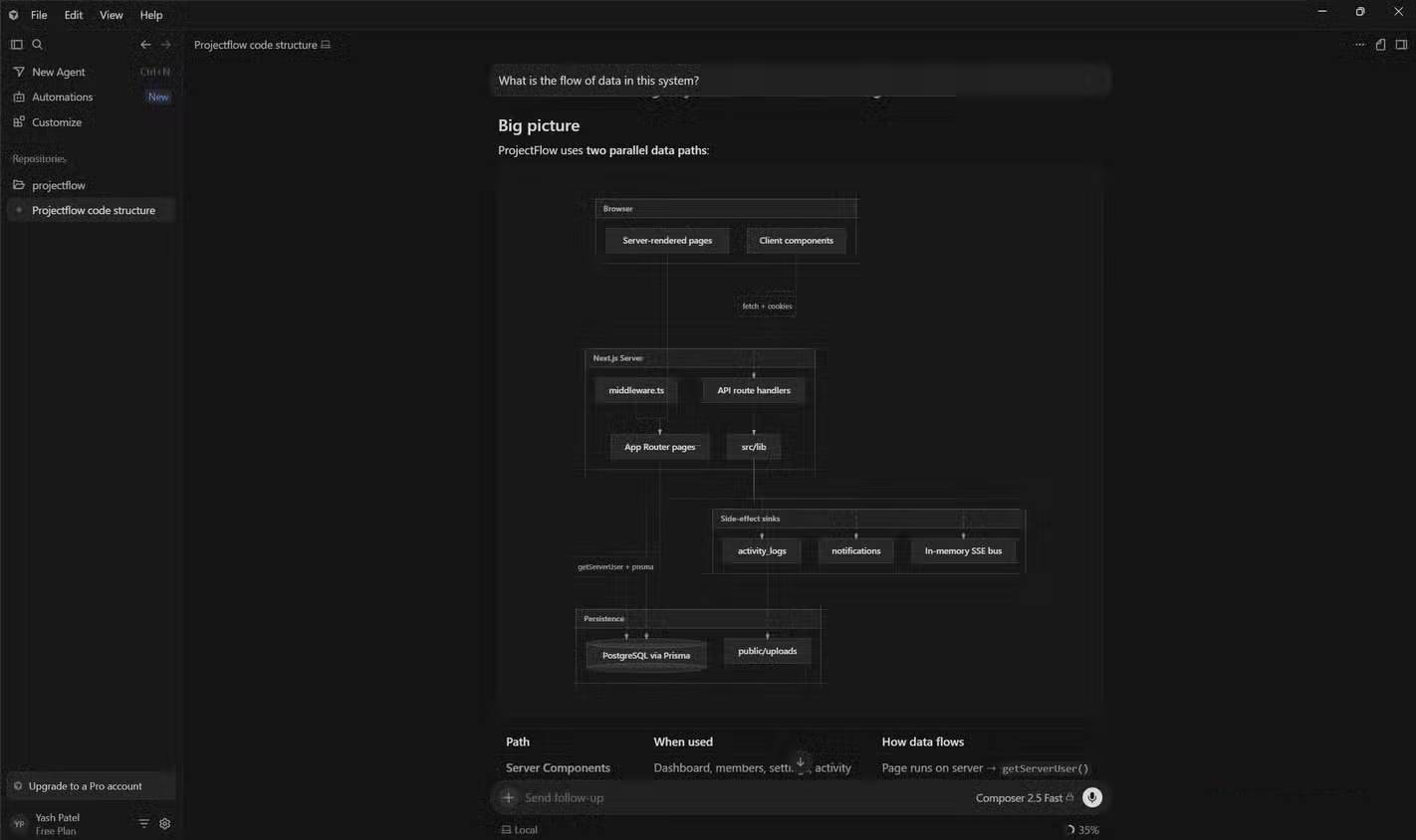Click the public/uploads diagram node

tap(767, 651)
